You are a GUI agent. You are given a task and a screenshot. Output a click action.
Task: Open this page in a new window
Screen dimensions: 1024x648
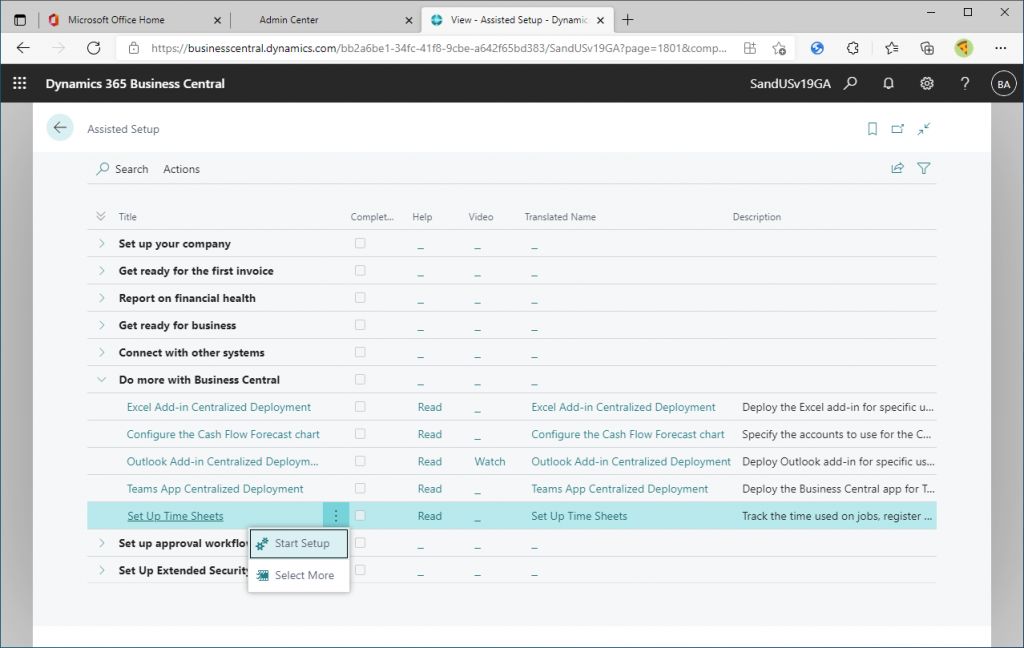click(x=898, y=129)
